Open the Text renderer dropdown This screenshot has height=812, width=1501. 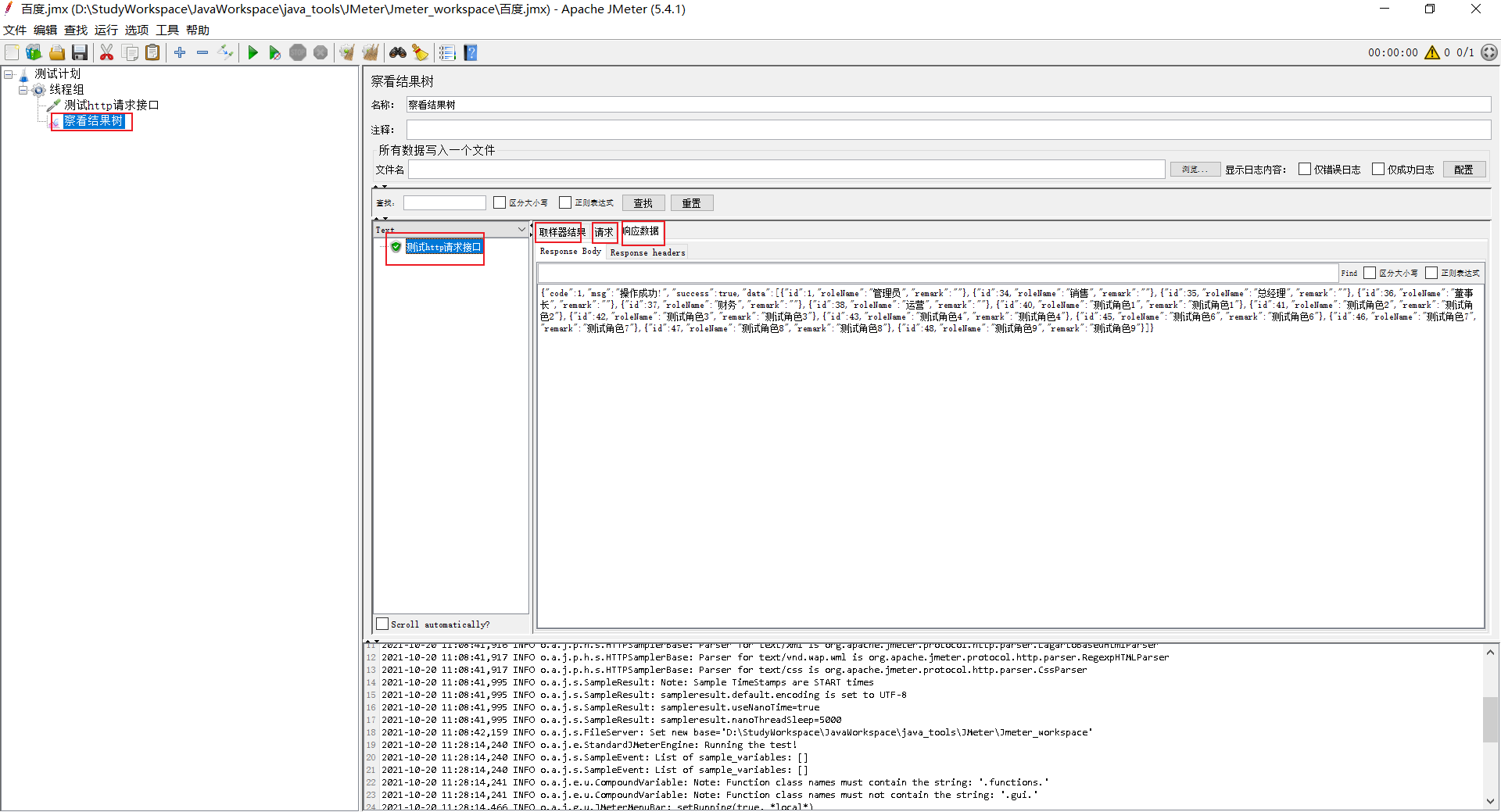click(x=451, y=230)
